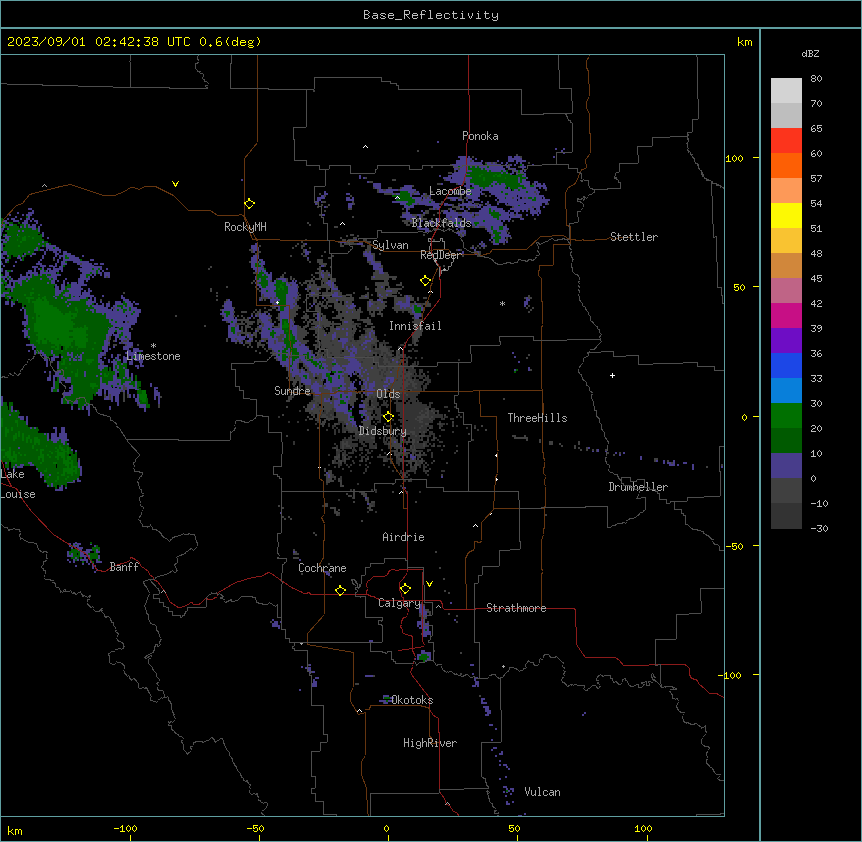Click the red 65 dBZ legend swatch
Screen dimensions: 862x842
pyautogui.click(x=786, y=140)
